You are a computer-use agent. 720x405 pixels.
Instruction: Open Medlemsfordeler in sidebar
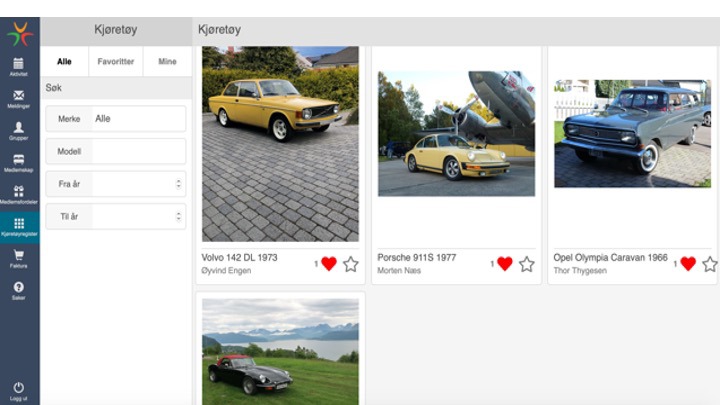tap(19, 194)
